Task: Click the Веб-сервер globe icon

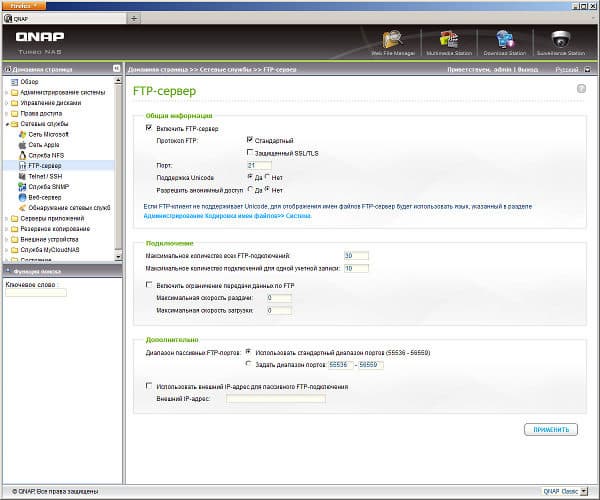Action: (x=23, y=197)
